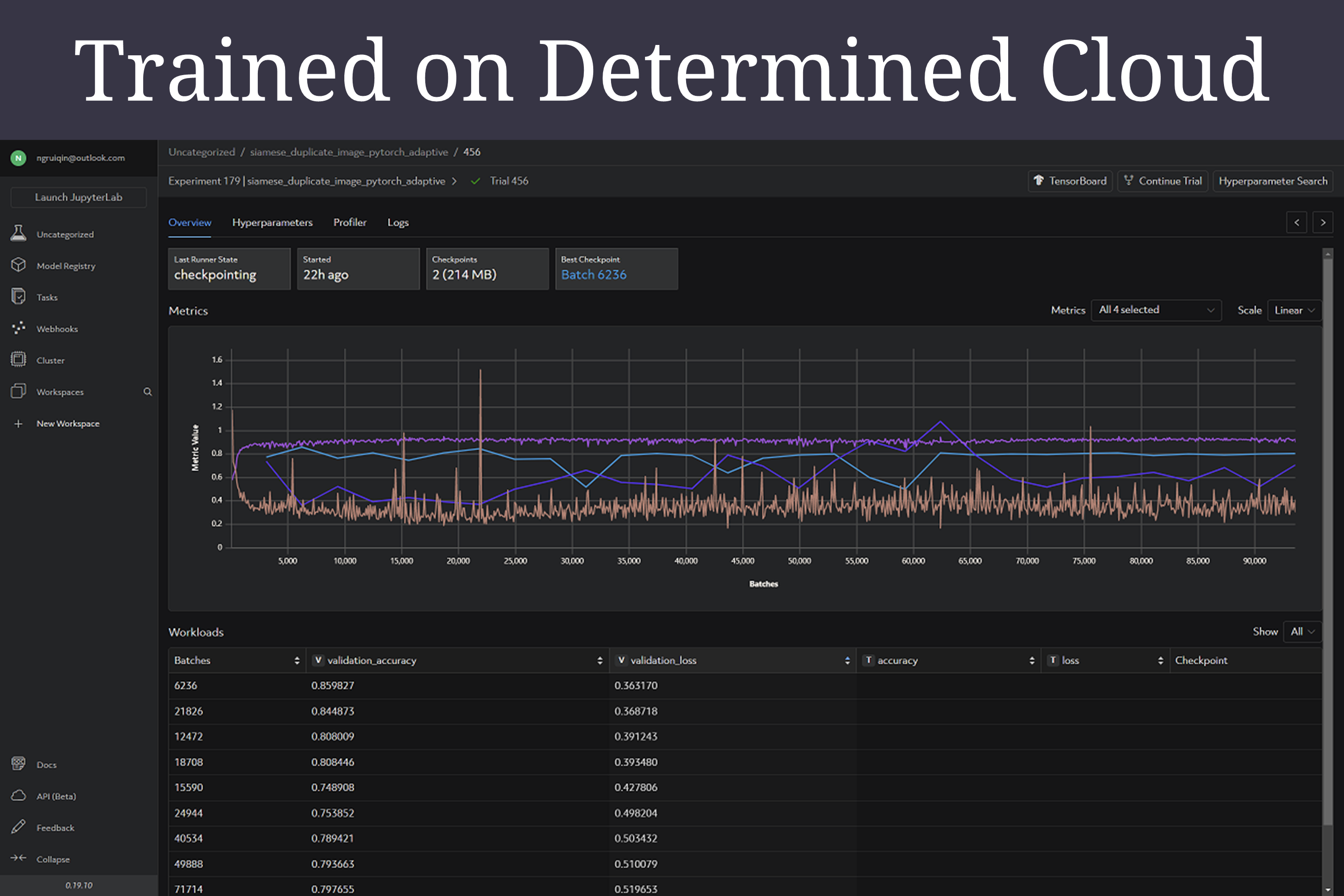
Task: Expand the Show All workloads dropdown
Action: [x=1303, y=631]
